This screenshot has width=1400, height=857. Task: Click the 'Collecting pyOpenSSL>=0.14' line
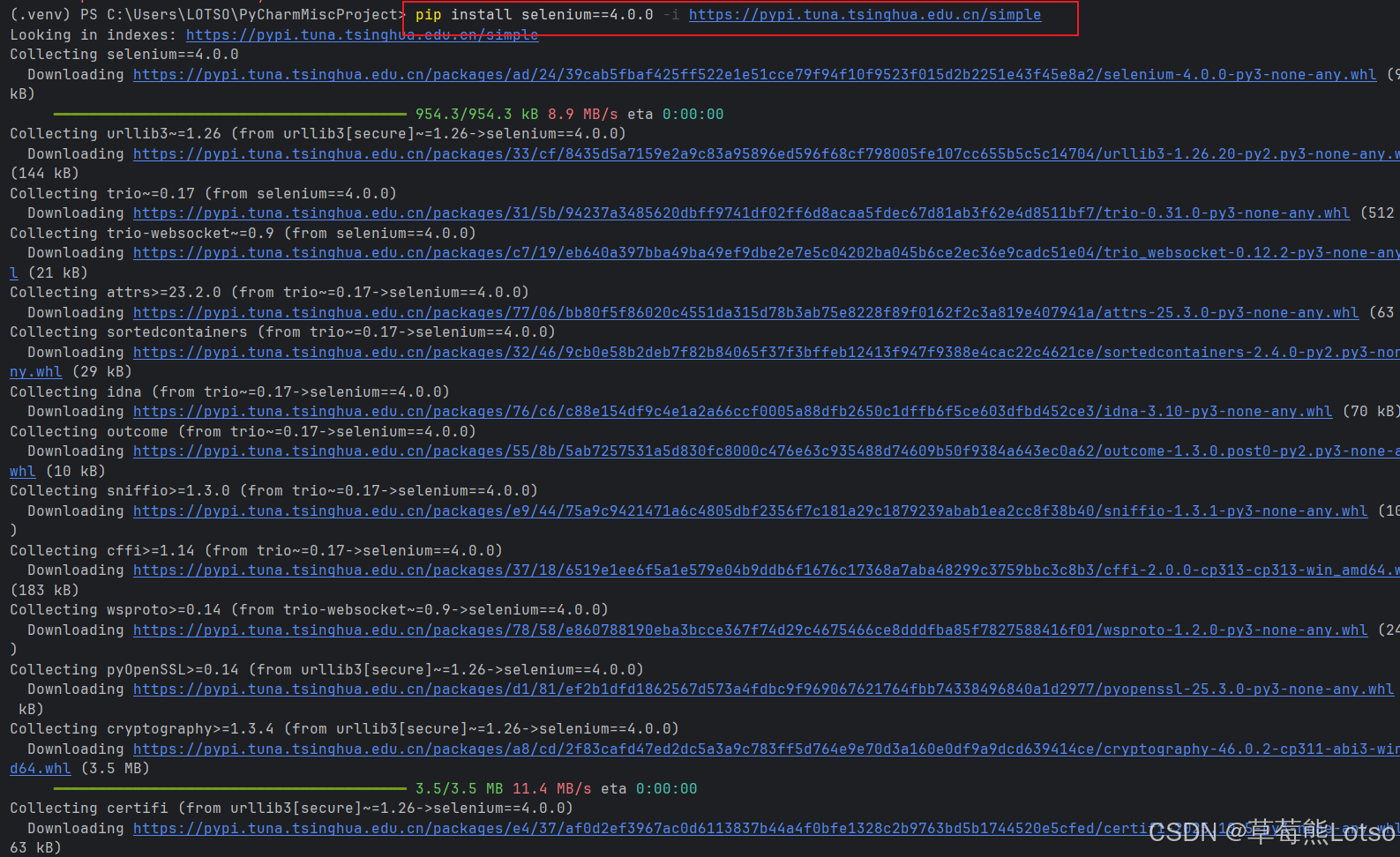point(326,670)
